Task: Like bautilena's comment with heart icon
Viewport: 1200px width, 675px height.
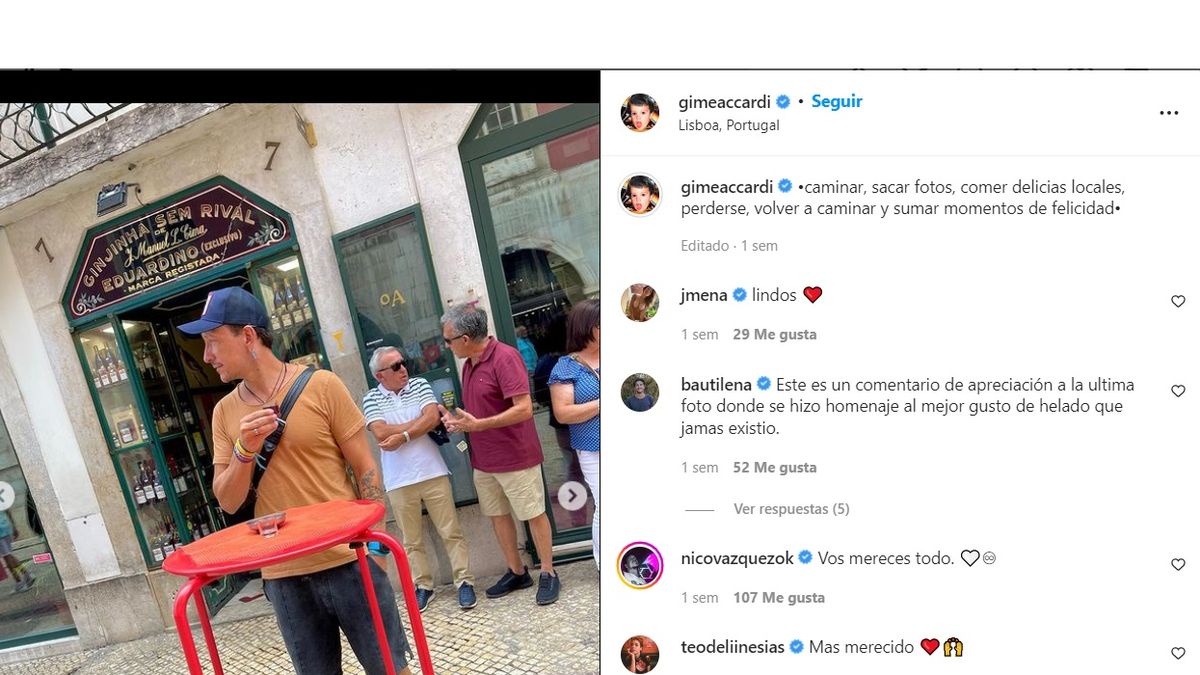Action: point(1178,391)
